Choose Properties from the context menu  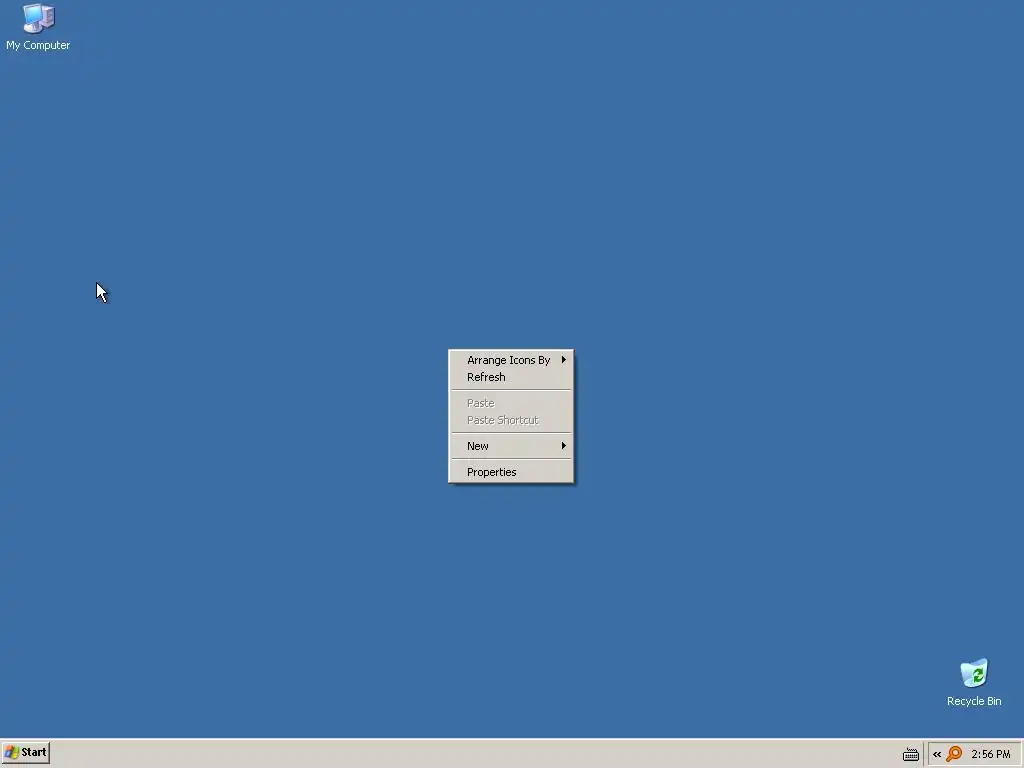point(511,472)
